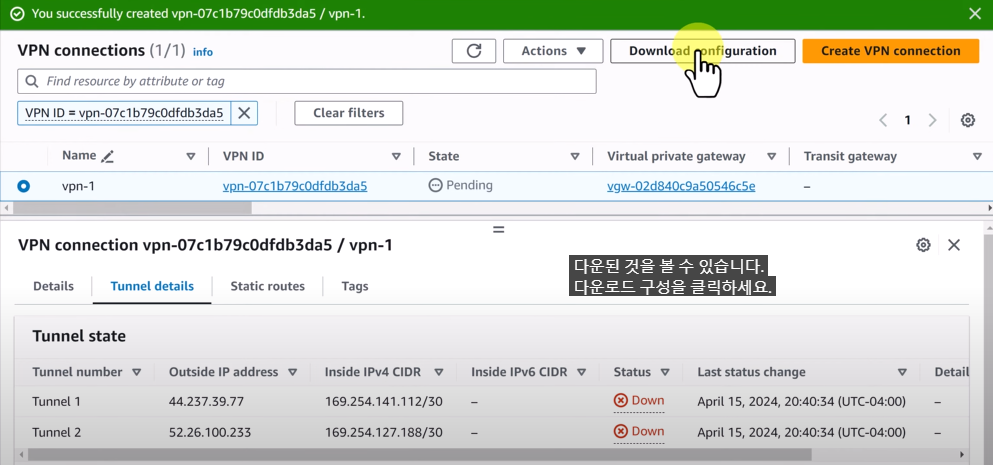Open the vgw-02d840c9a50546c5e gateway link
The image size is (993, 465).
tap(681, 186)
